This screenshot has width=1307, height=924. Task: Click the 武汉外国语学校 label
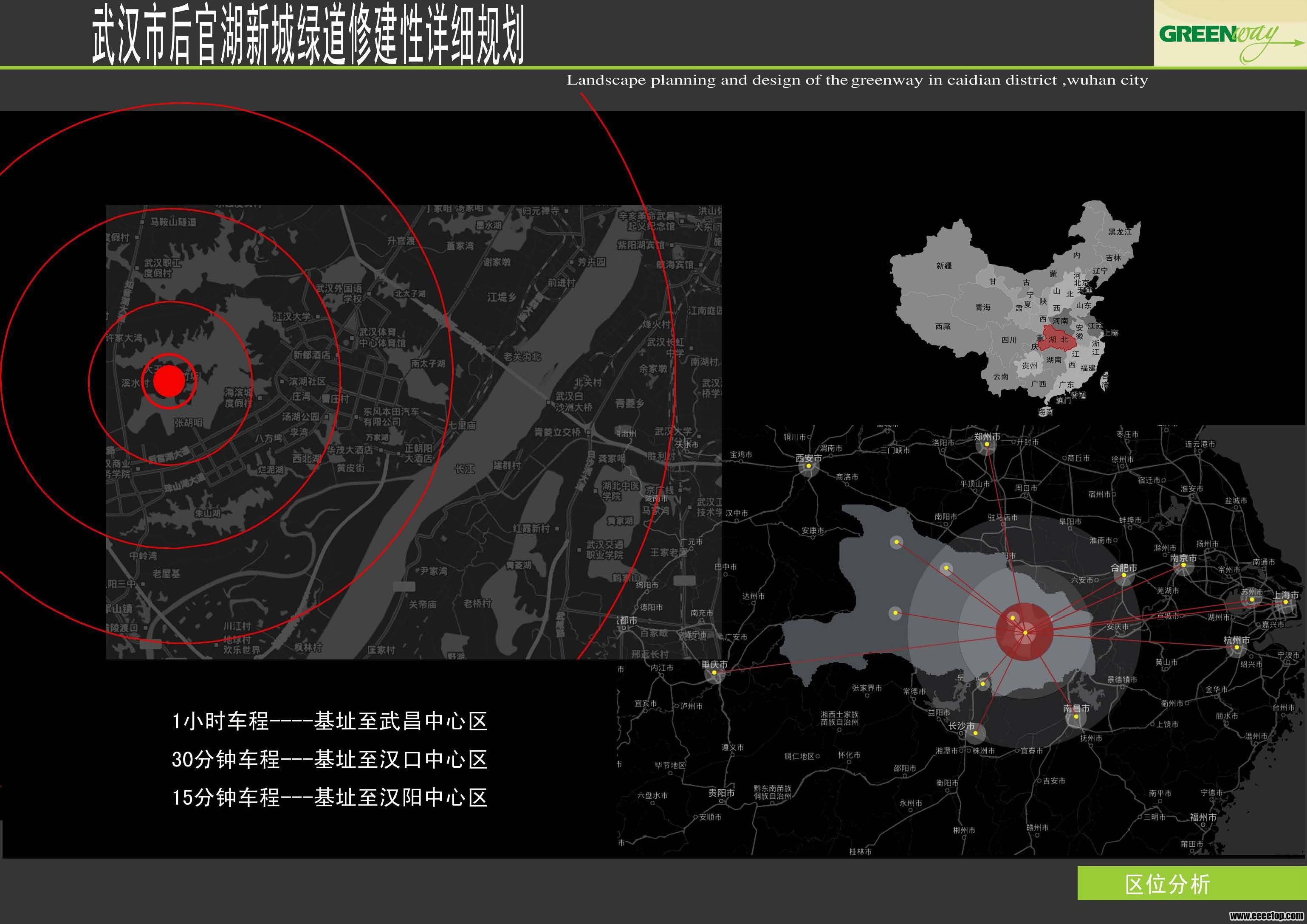[x=339, y=293]
